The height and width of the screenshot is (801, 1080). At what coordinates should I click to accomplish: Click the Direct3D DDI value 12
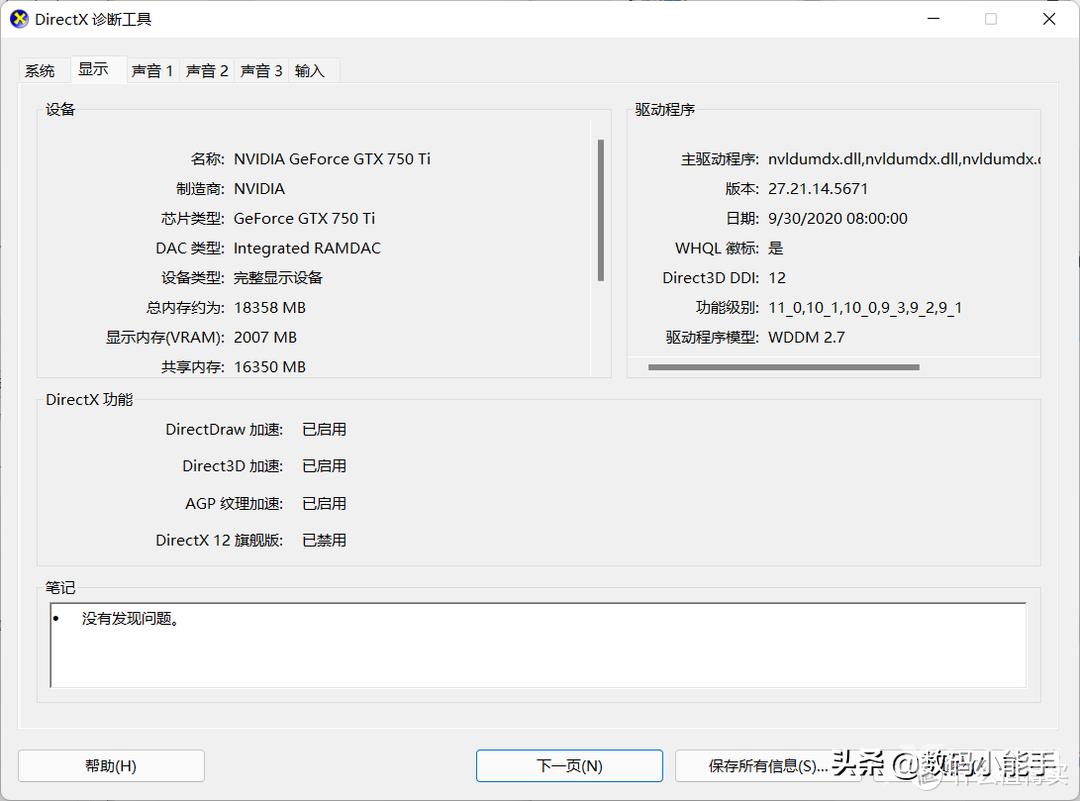coord(777,278)
